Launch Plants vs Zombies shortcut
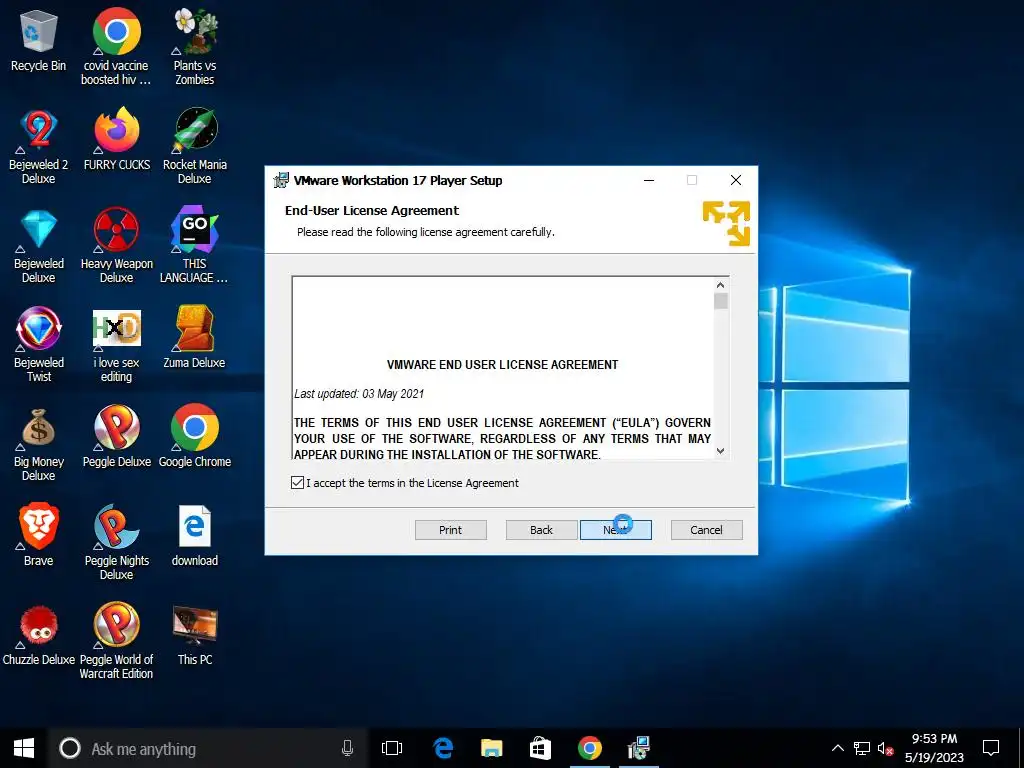Image resolution: width=1024 pixels, height=768 pixels. tap(195, 47)
